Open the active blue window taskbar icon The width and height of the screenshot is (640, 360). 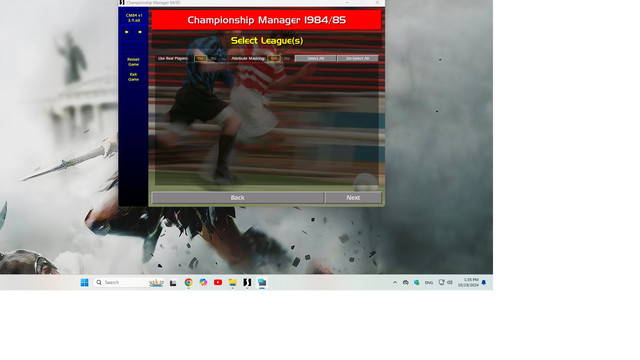[x=262, y=282]
